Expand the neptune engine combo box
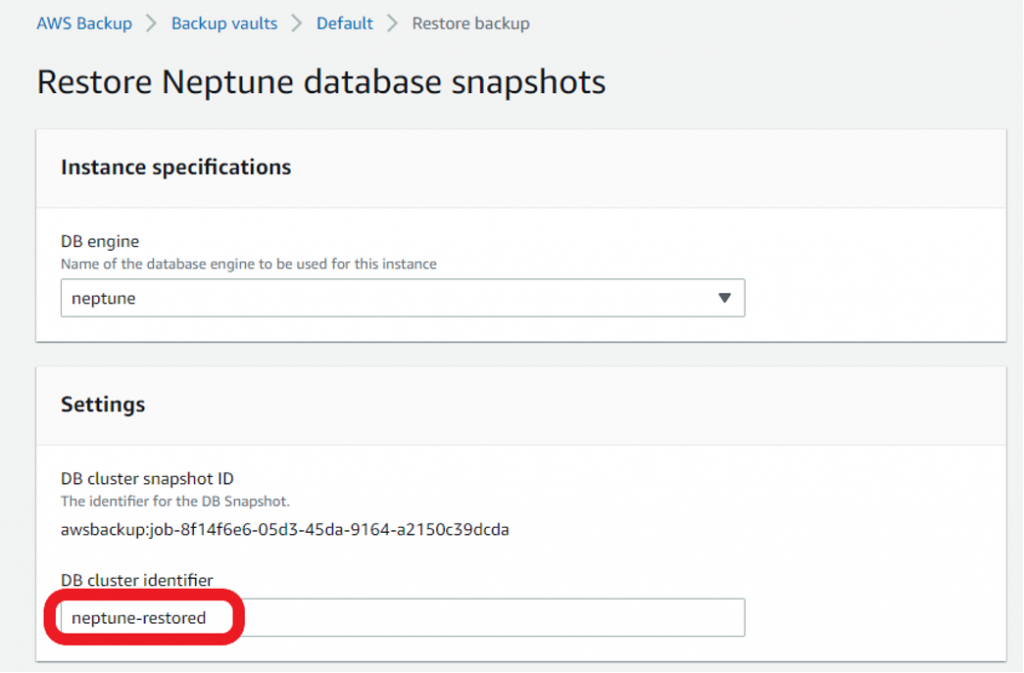This screenshot has height=673, width=1024. [400, 297]
